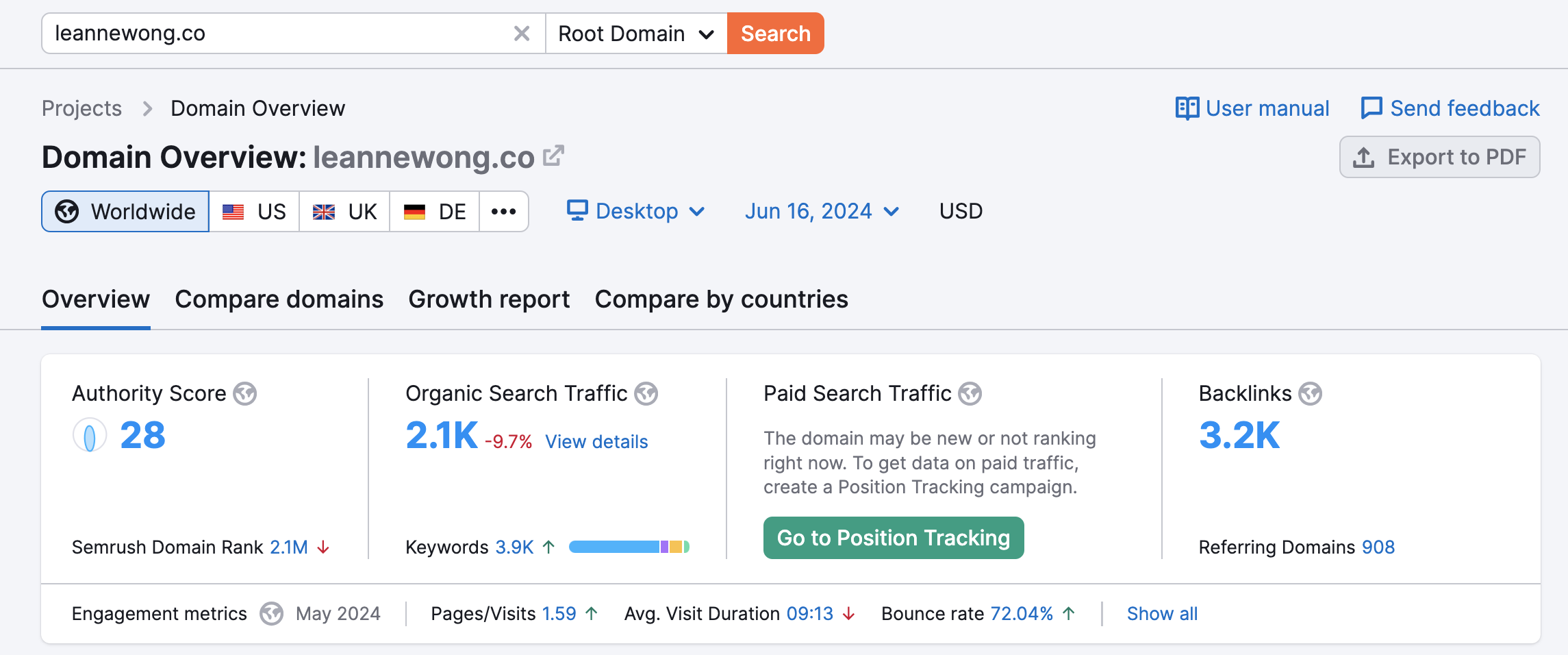
Task: Click the User manual book icon
Action: click(x=1187, y=108)
